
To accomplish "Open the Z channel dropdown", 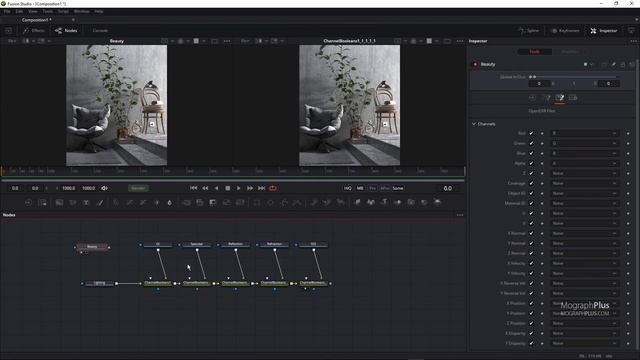I will [x=584, y=173].
